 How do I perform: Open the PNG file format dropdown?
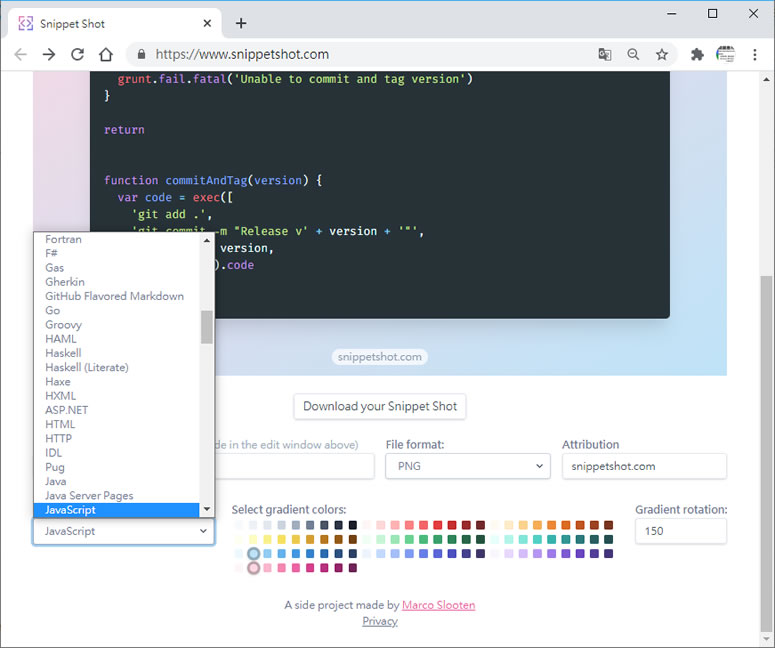pos(468,466)
